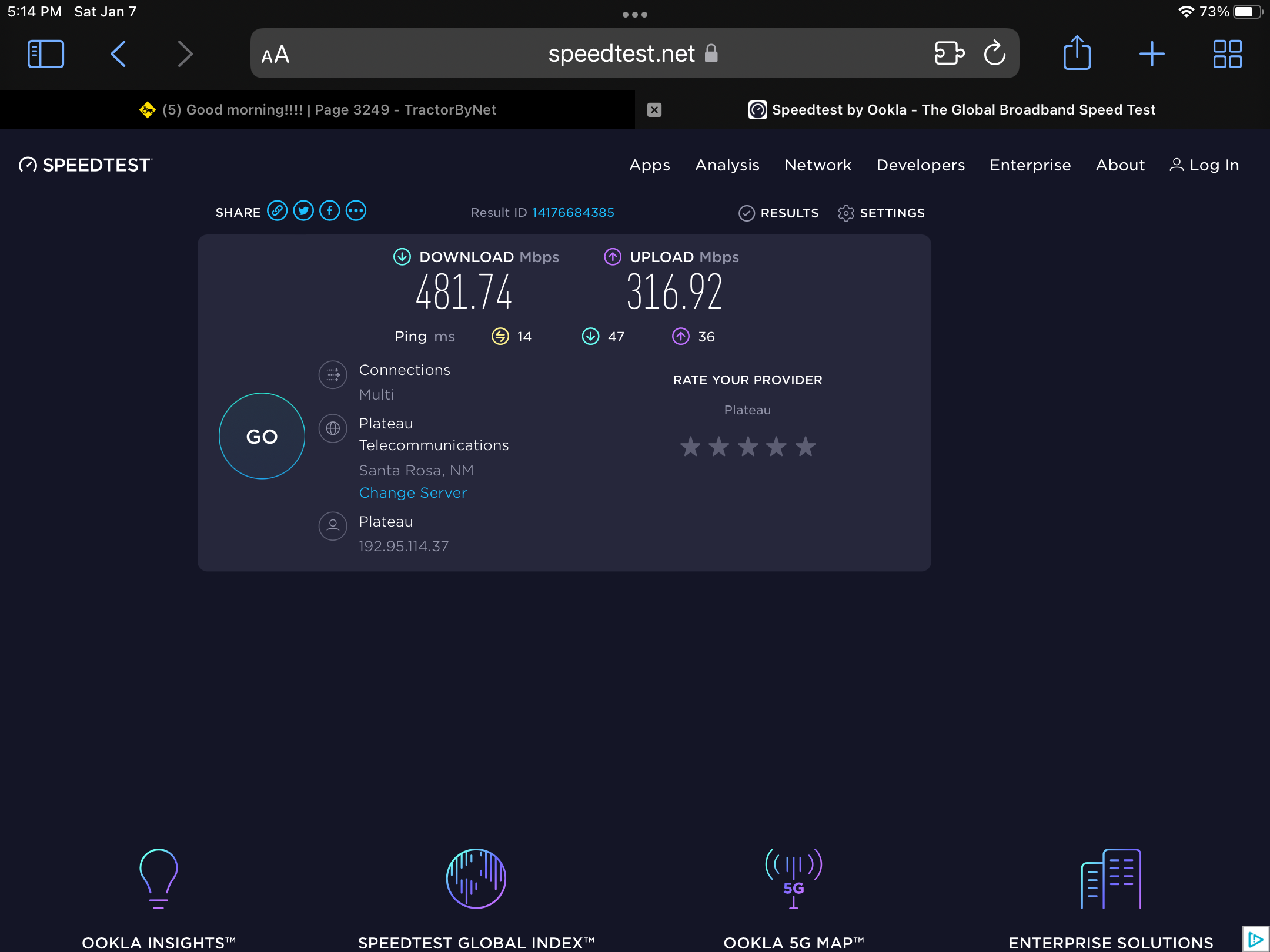Screen dimensions: 1270x952
Task: Click Change Server link
Action: click(413, 493)
